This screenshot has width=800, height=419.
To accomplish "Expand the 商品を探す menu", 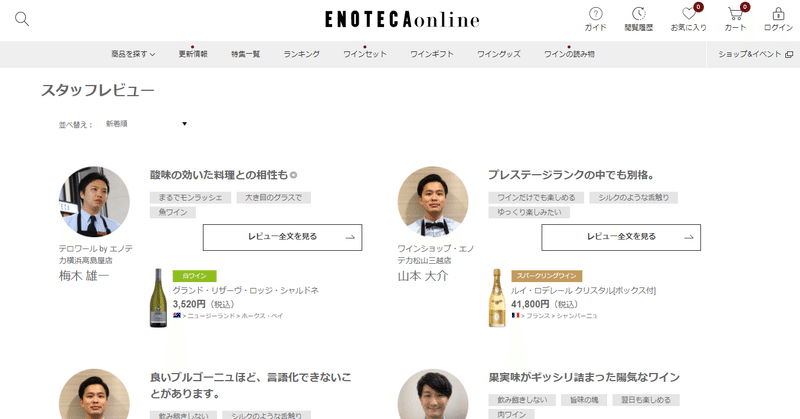I will tap(133, 54).
